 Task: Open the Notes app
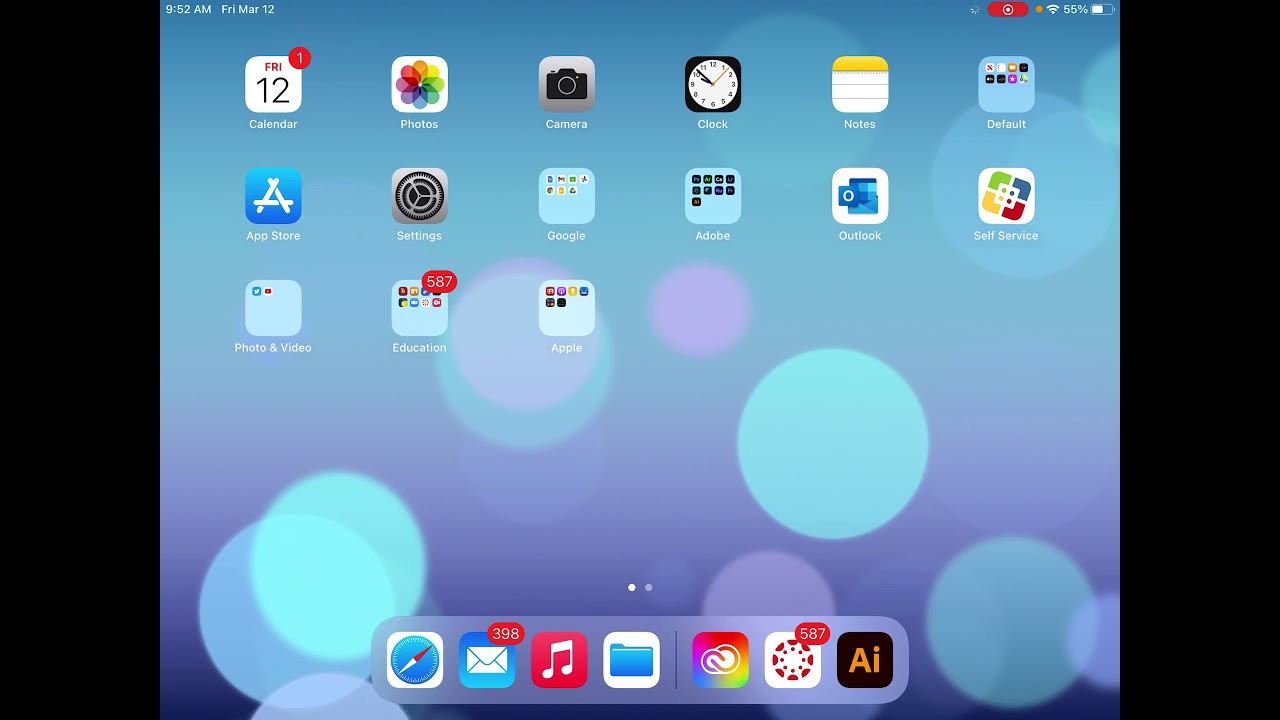860,84
